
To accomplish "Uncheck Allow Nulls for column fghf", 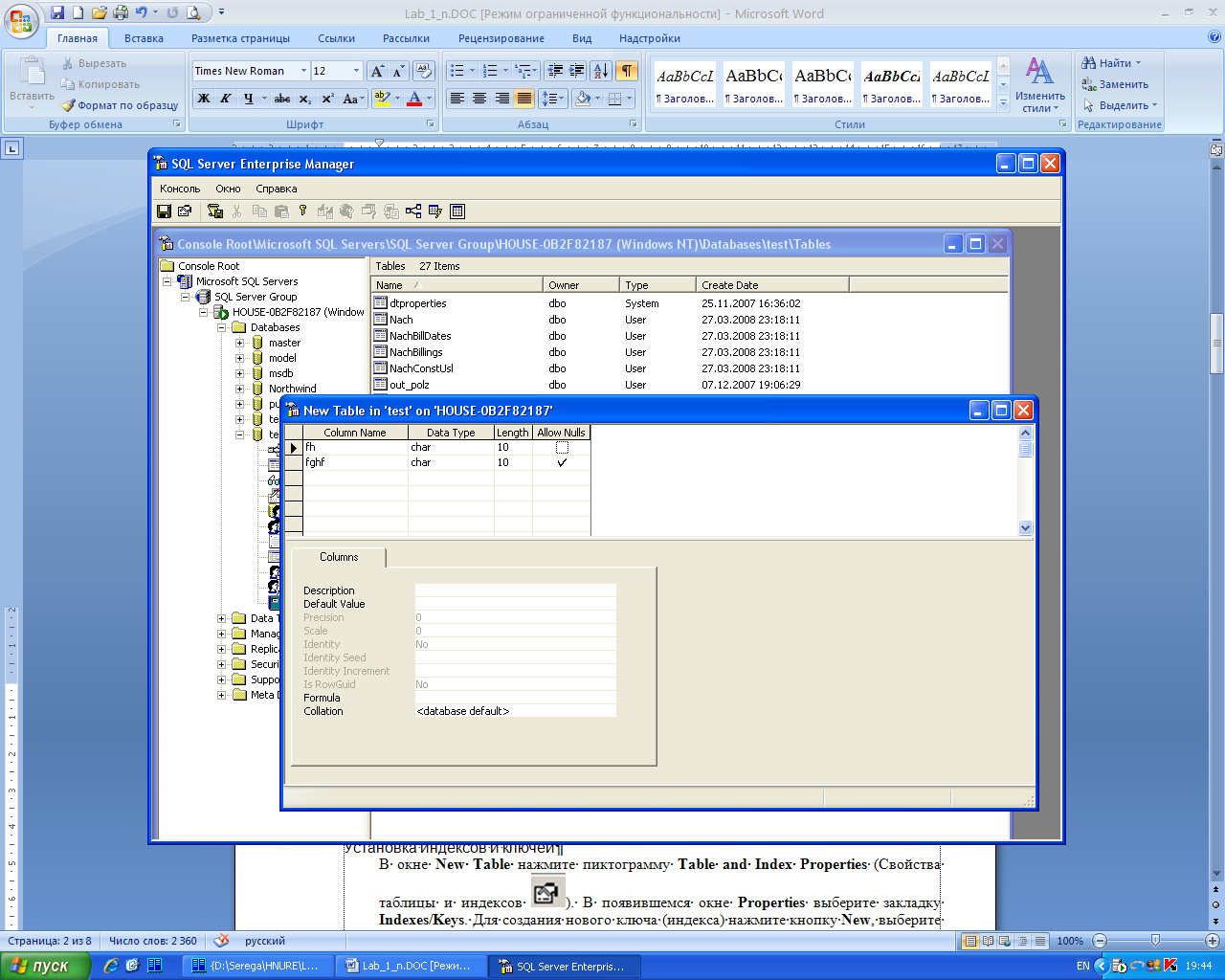I will 562,462.
